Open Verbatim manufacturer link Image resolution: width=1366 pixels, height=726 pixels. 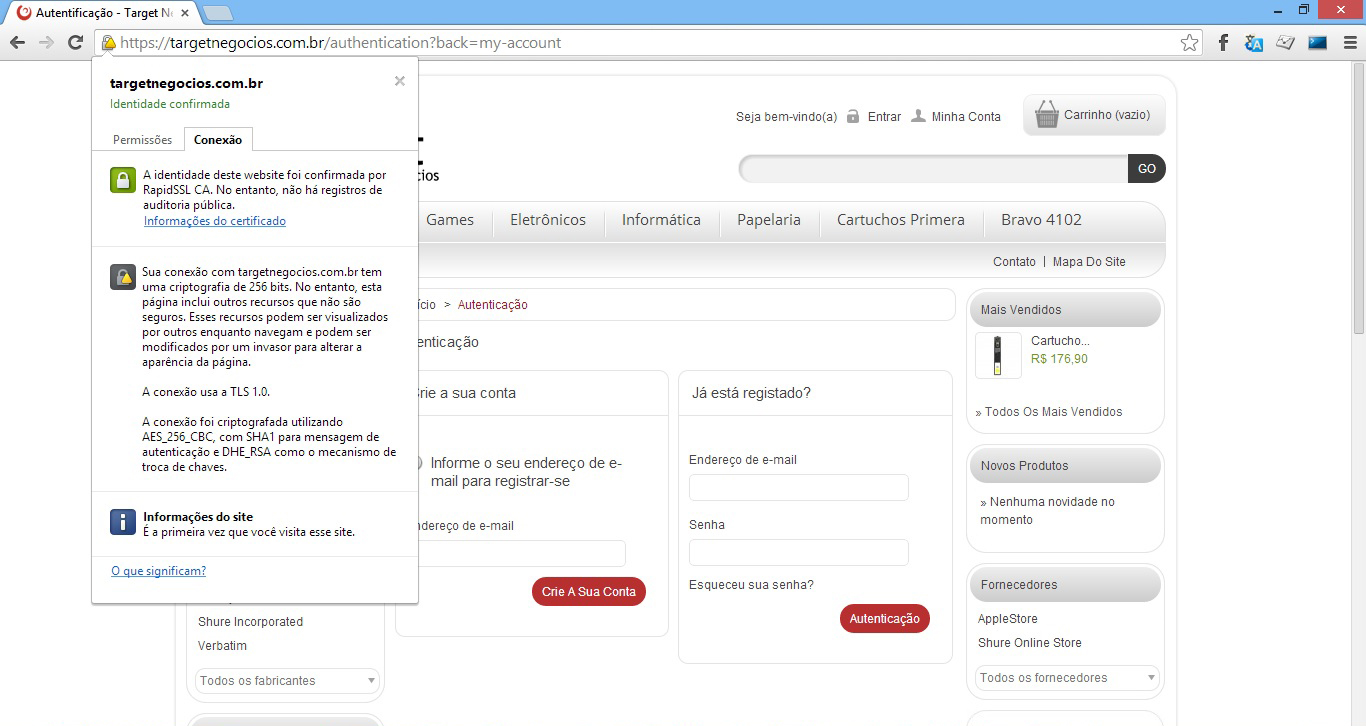[x=222, y=646]
